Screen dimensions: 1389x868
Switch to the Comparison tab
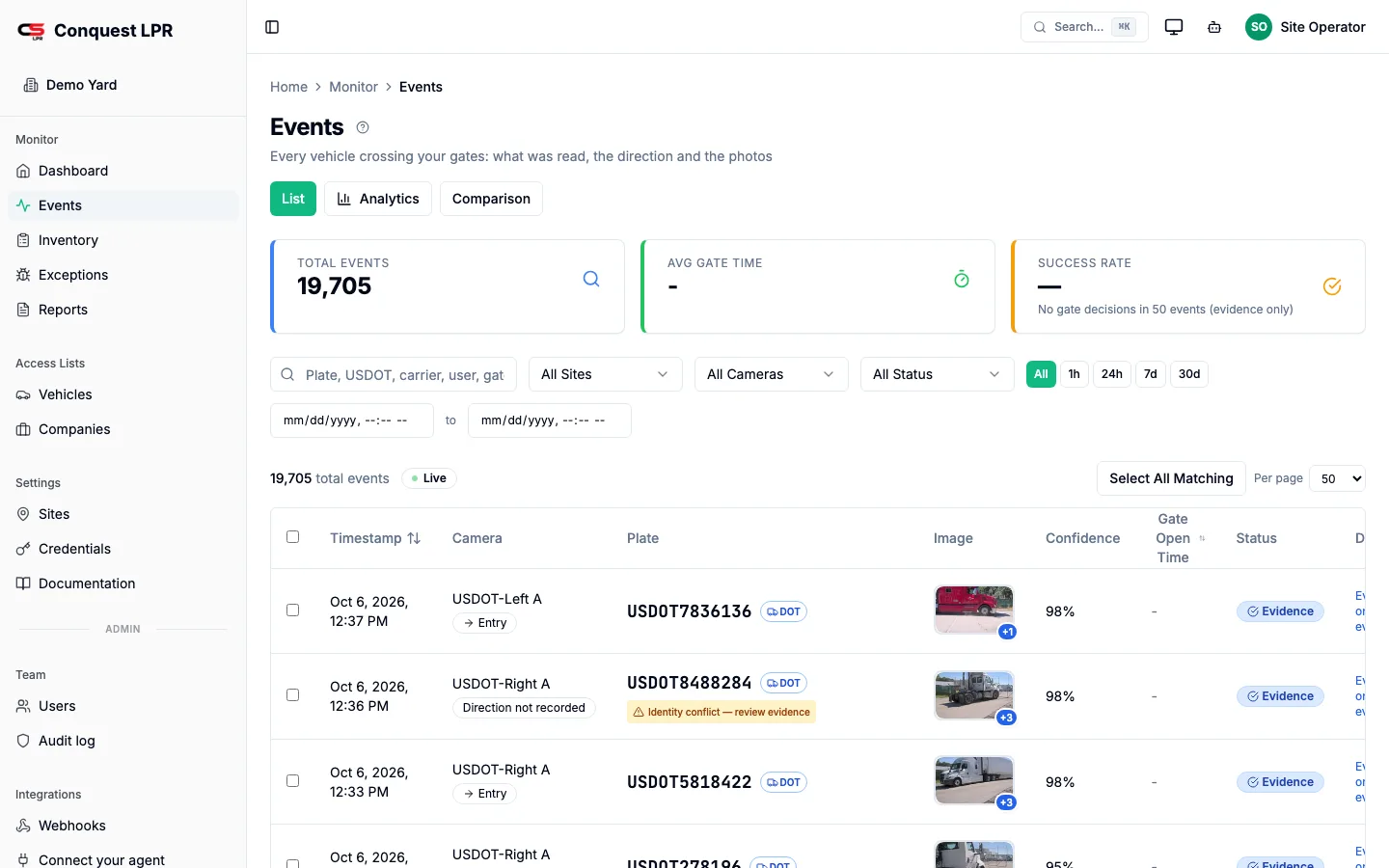[491, 199]
